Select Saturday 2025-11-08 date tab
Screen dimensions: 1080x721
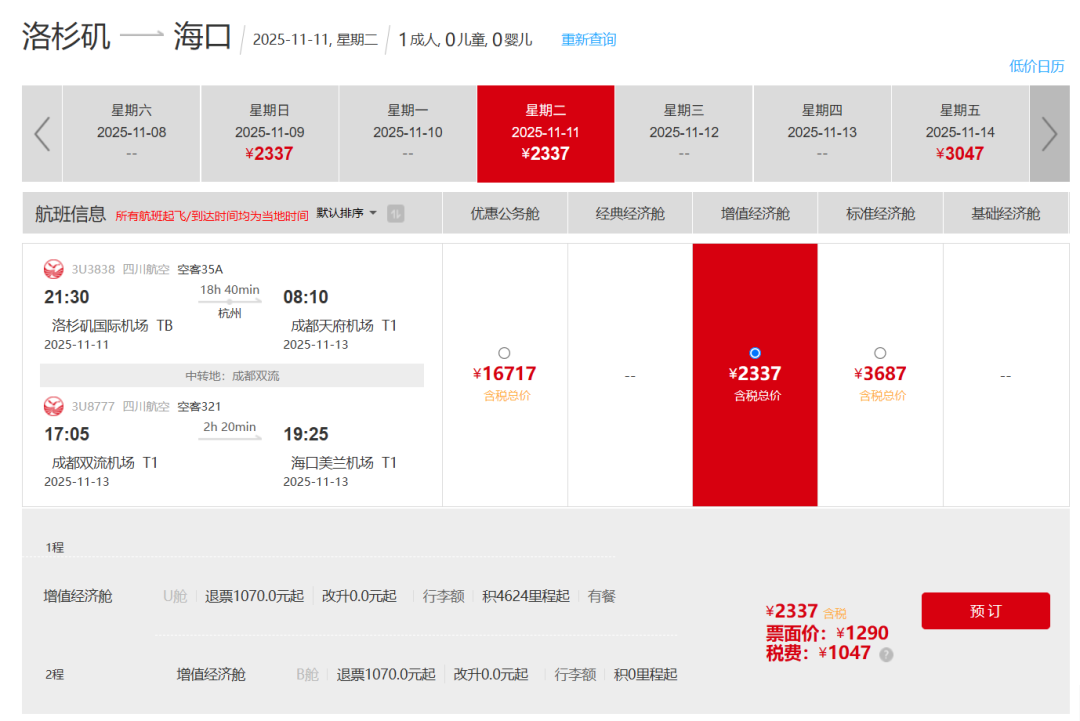coord(132,133)
